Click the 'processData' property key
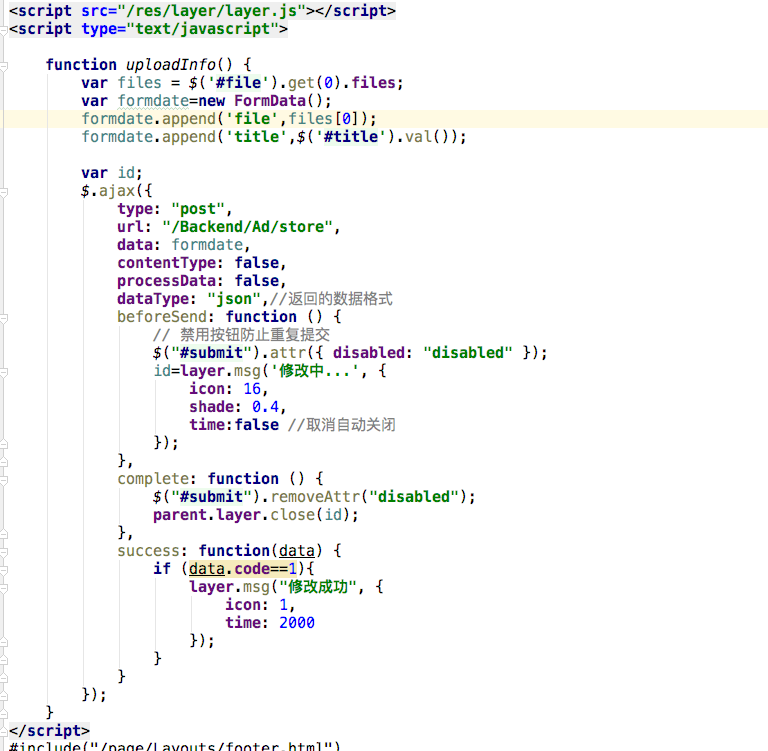Viewport: 768px width, 751px height. [x=167, y=281]
